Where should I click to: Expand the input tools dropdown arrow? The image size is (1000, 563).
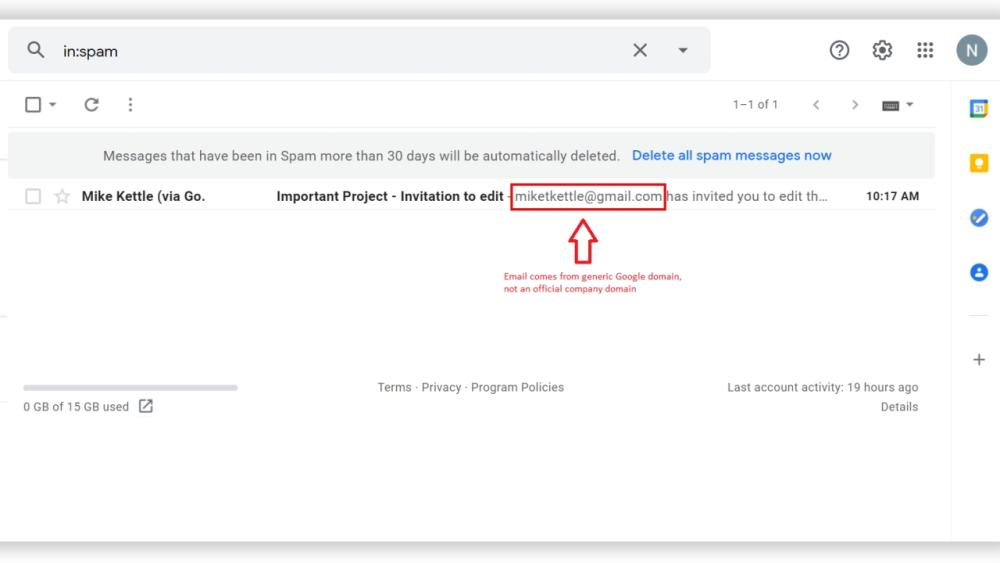tap(909, 105)
